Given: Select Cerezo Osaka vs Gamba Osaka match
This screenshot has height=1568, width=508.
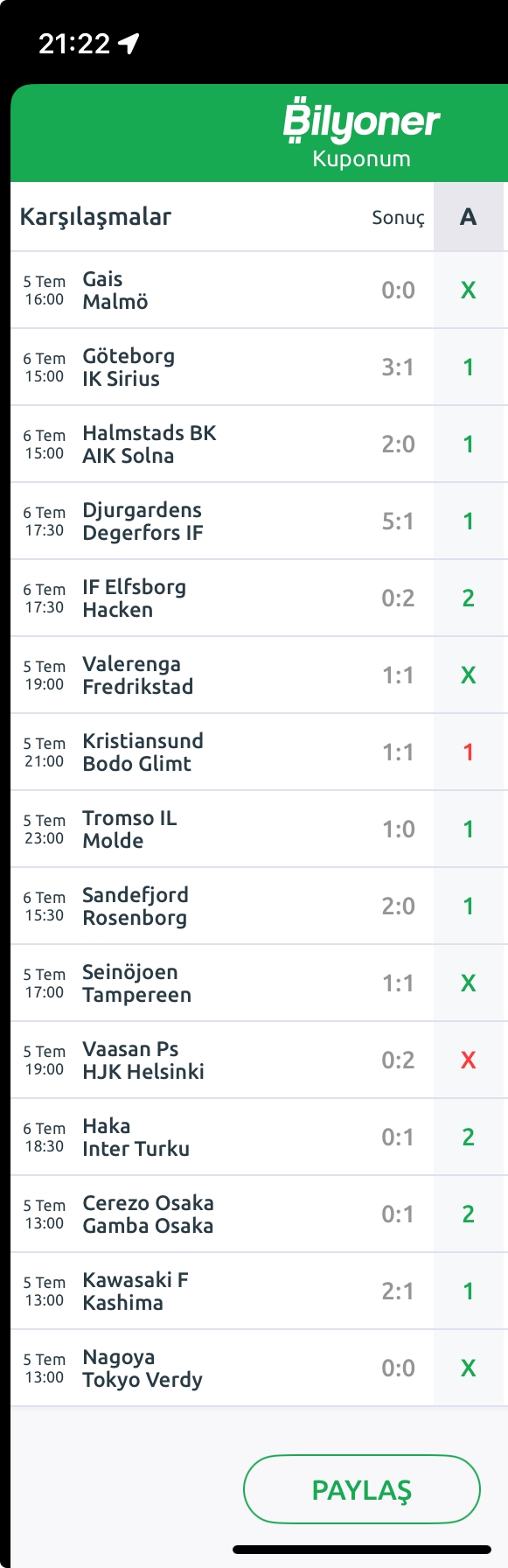Looking at the screenshot, I should [x=259, y=1214].
